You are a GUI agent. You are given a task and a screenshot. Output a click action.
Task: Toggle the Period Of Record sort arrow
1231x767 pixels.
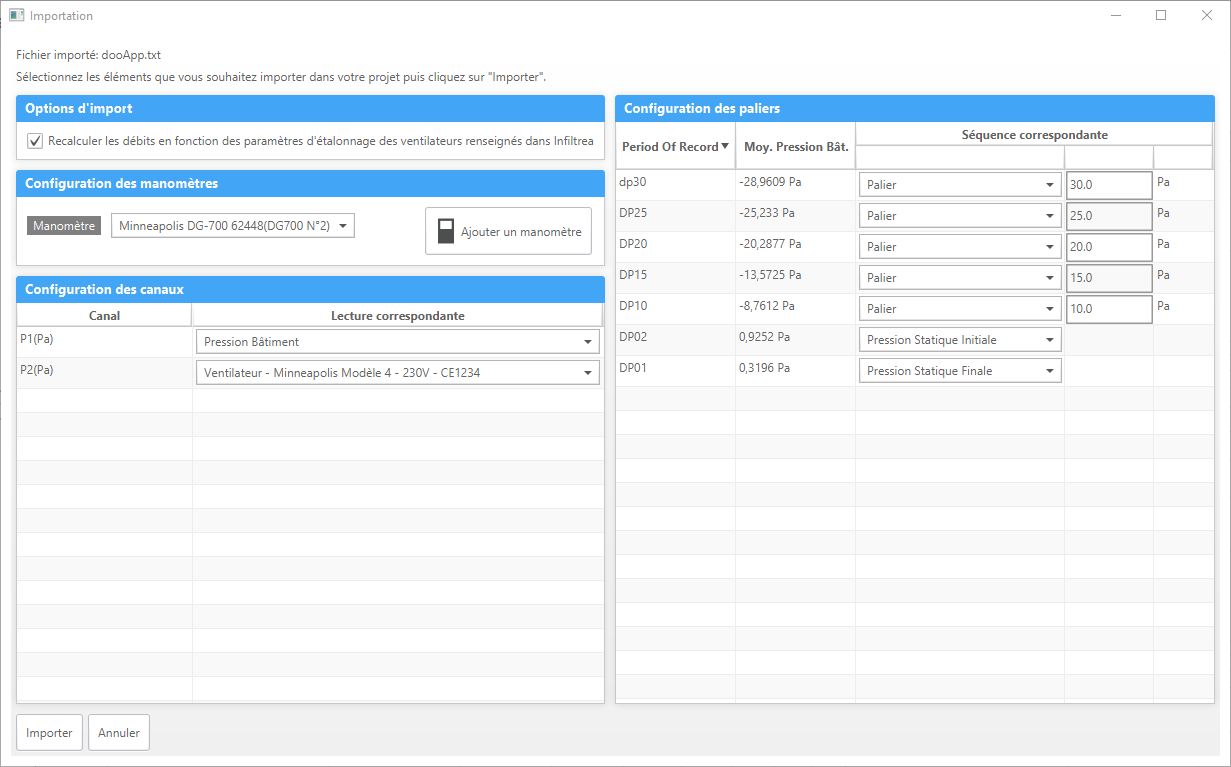725,146
